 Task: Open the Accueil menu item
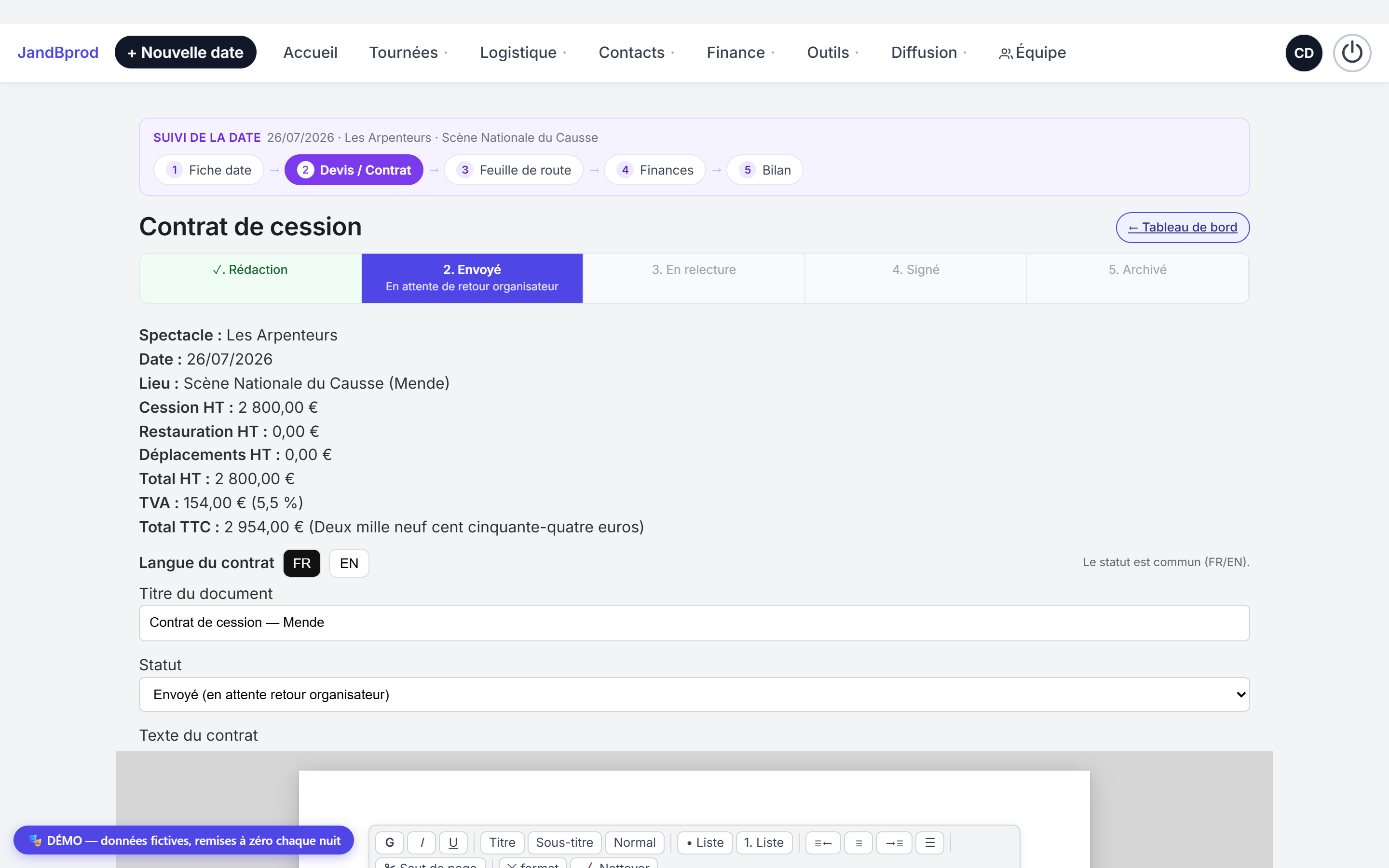point(311,53)
